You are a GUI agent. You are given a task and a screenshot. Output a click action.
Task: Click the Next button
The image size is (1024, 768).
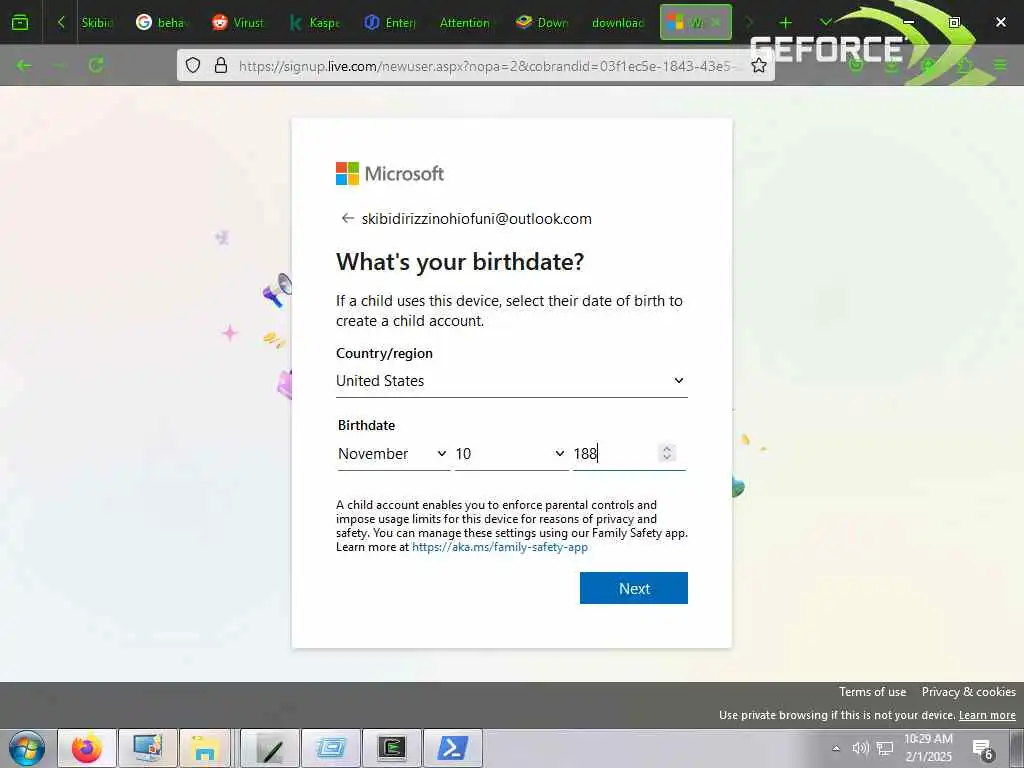(633, 588)
